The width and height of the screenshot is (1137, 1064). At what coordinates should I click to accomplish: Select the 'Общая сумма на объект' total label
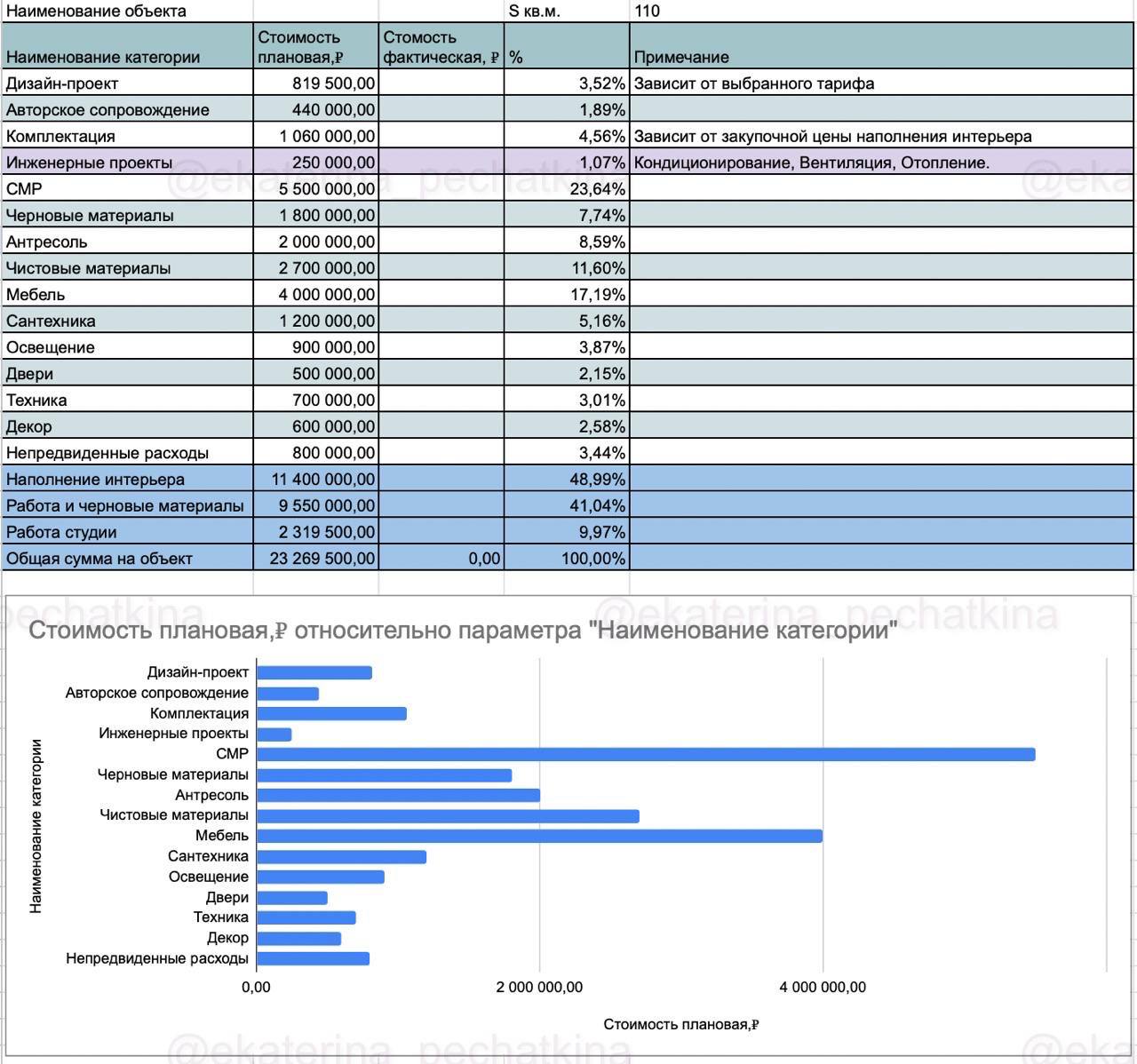[x=127, y=559]
